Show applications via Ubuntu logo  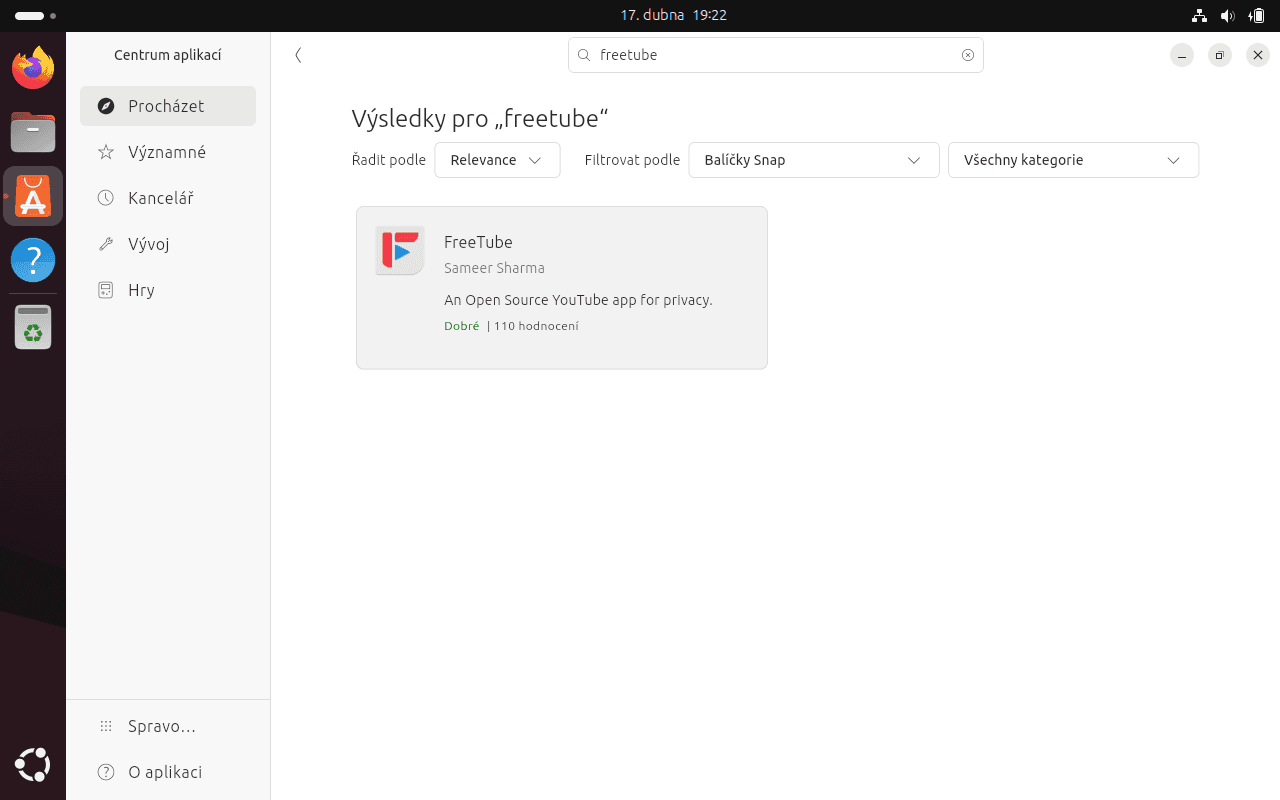point(33,766)
